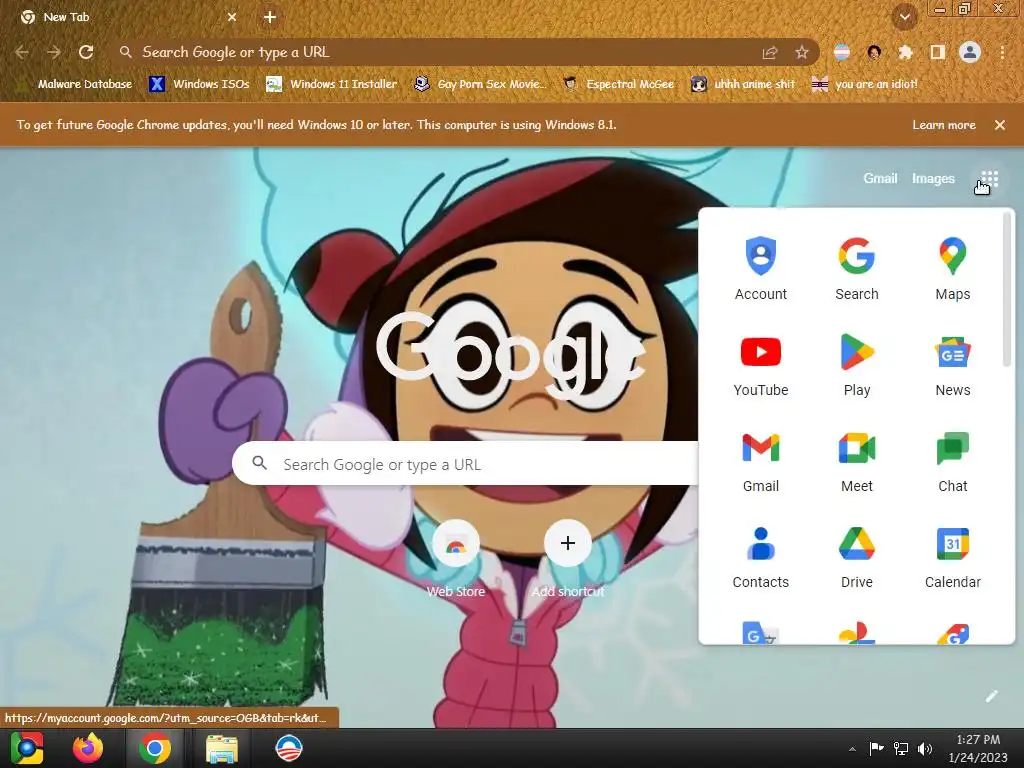Viewport: 1024px width, 768px height.
Task: Open the Espectral McGee bookmark
Action: [619, 84]
